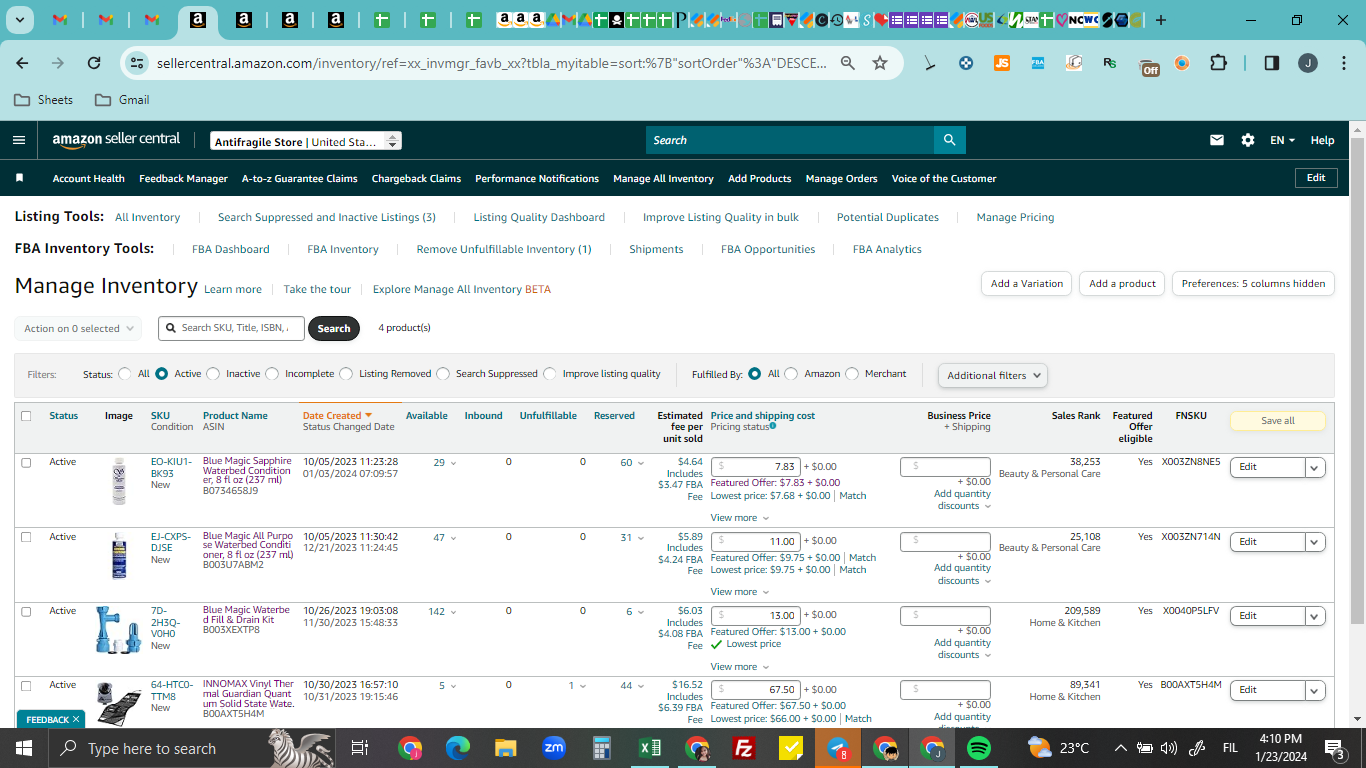Click the Add a Variation button
Viewport: 1366px width, 768px height.
pyautogui.click(x=1027, y=283)
